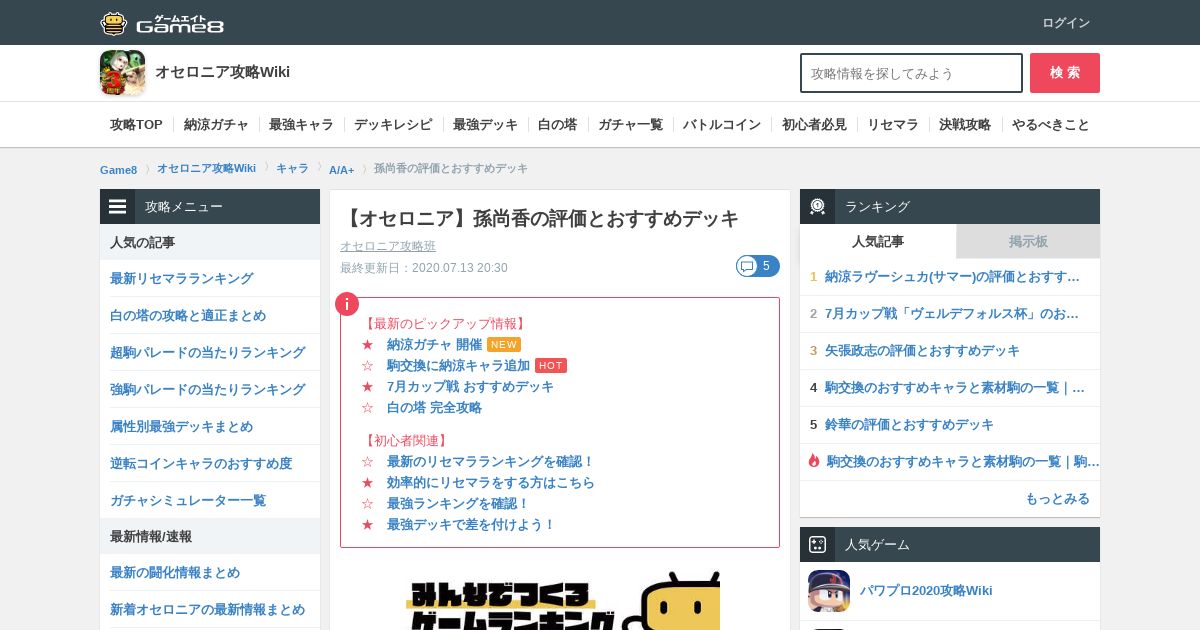Viewport: 1200px width, 630px height.
Task: Open rank 1 納涼ラヴーシュカ(サマー) article
Action: 952,277
